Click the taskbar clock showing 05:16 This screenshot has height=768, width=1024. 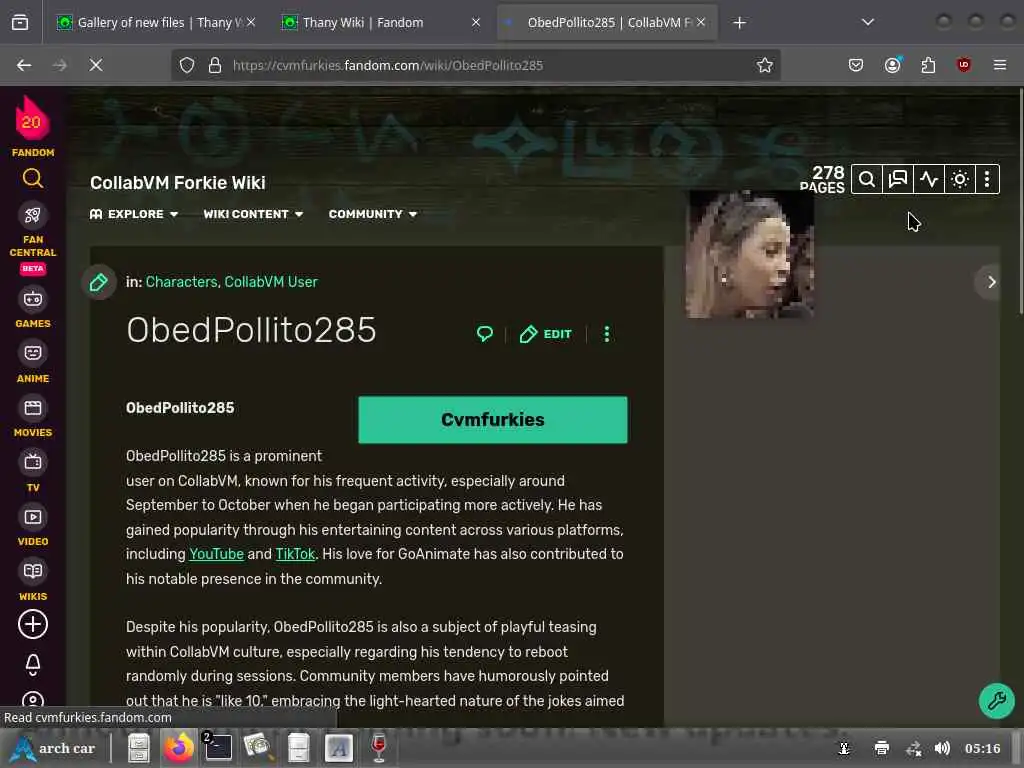[x=982, y=748]
